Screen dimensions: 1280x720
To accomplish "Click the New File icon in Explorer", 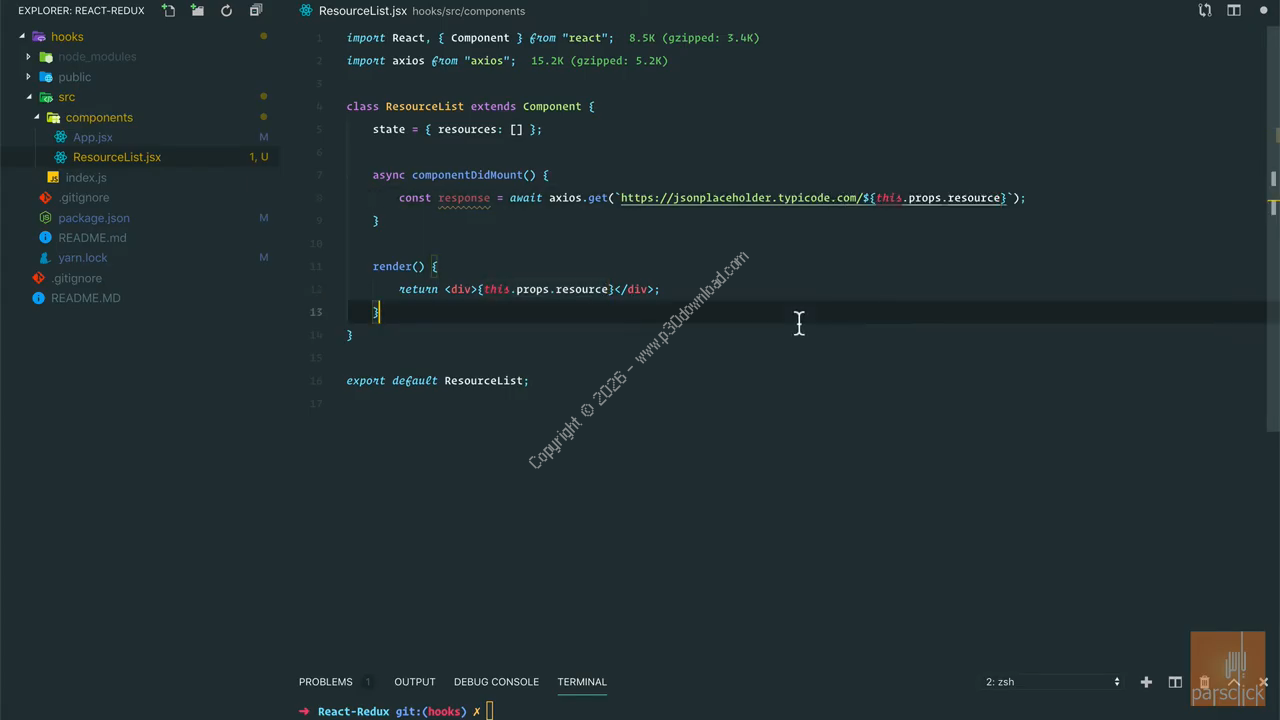I will [169, 11].
